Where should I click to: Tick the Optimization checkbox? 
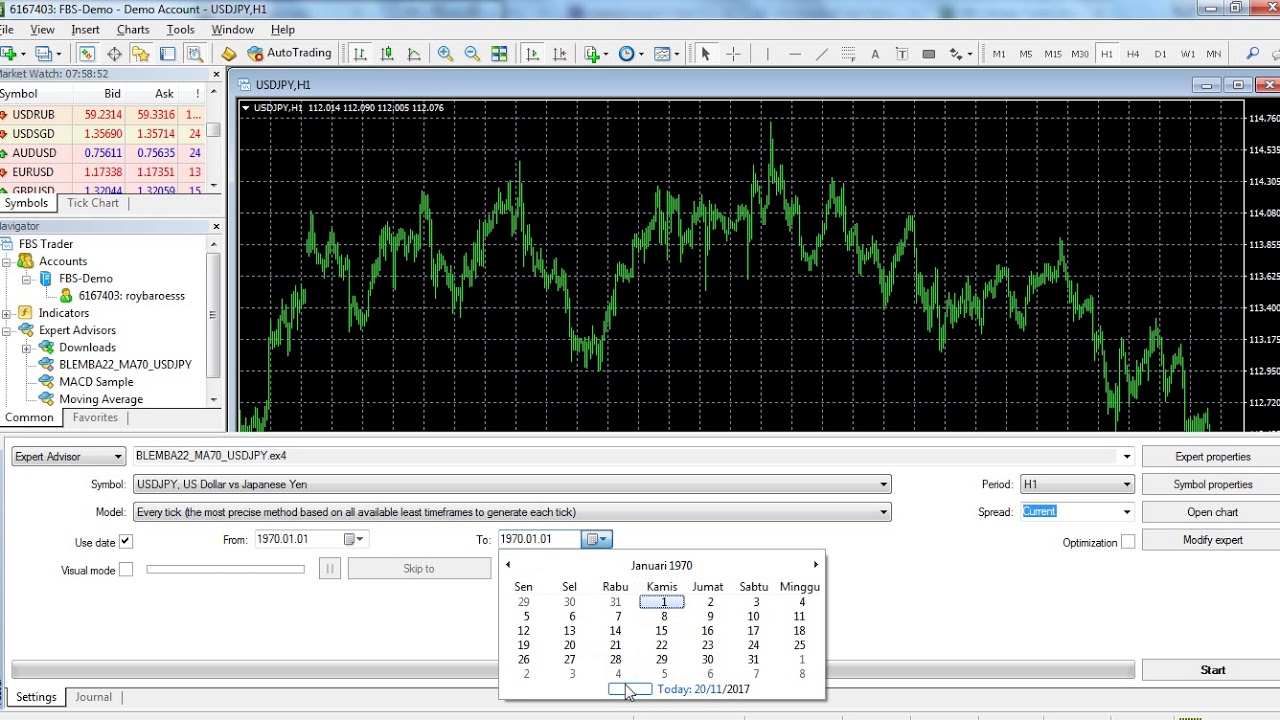click(x=1128, y=542)
